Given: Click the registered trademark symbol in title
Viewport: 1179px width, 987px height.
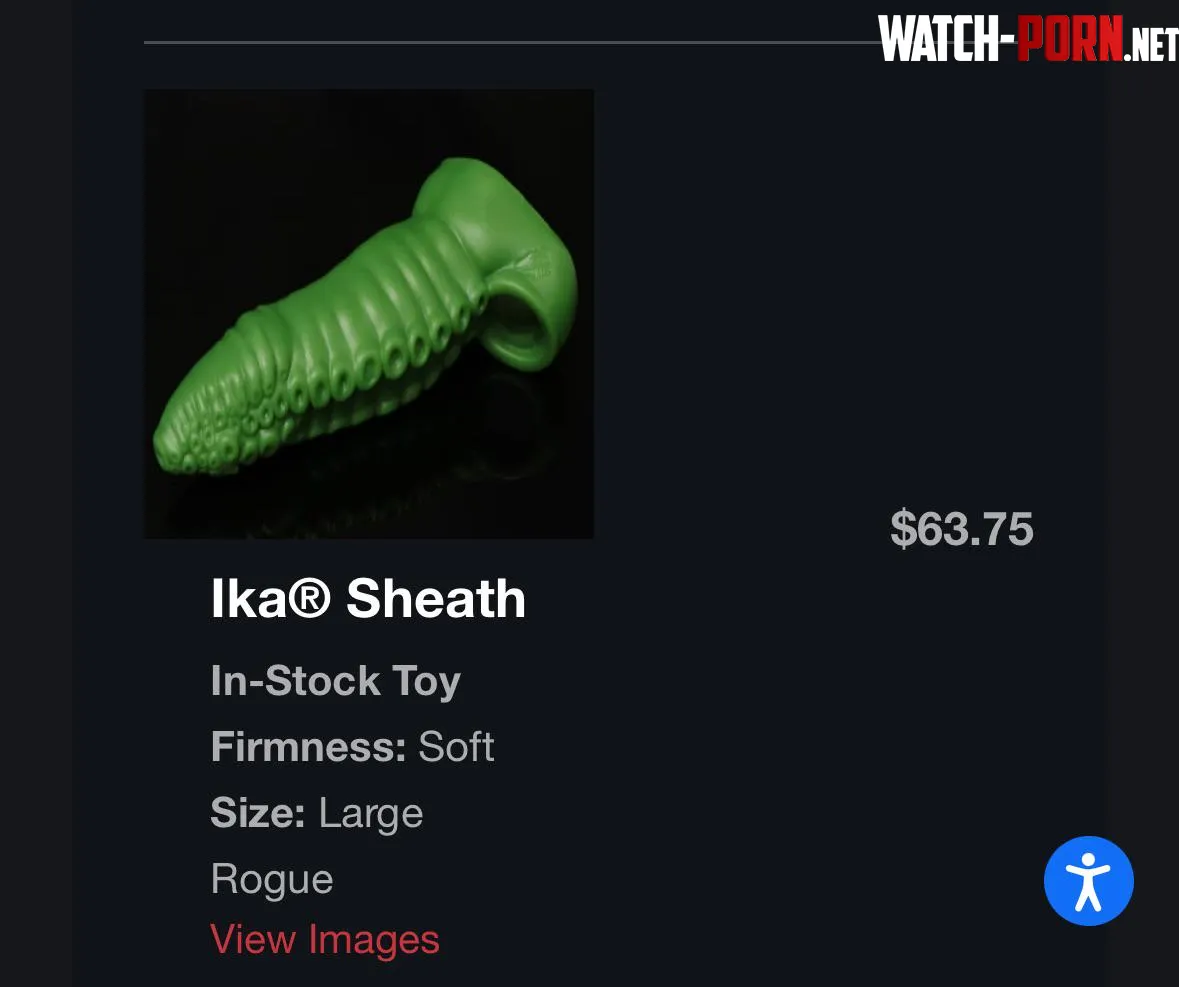Looking at the screenshot, I should click(x=310, y=599).
